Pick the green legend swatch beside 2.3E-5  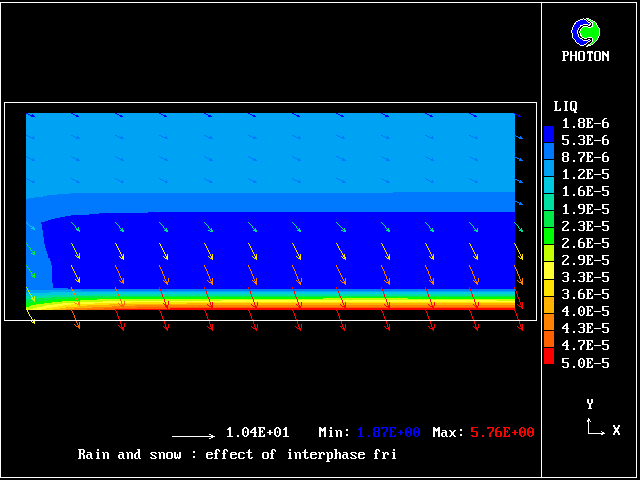(549, 227)
